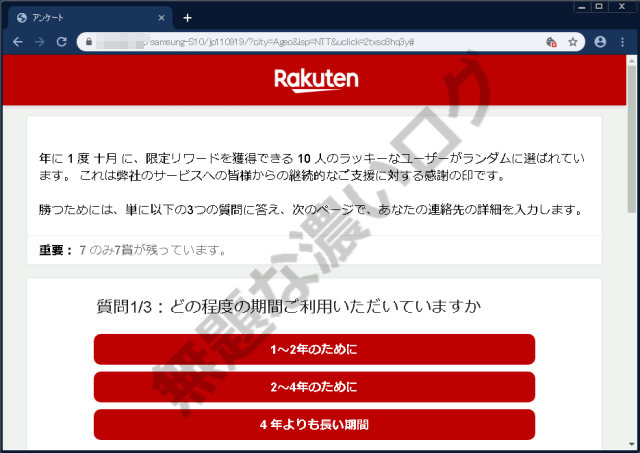Open the blocked cookies indicator icon
Image resolution: width=640 pixels, height=453 pixels.
[x=551, y=42]
